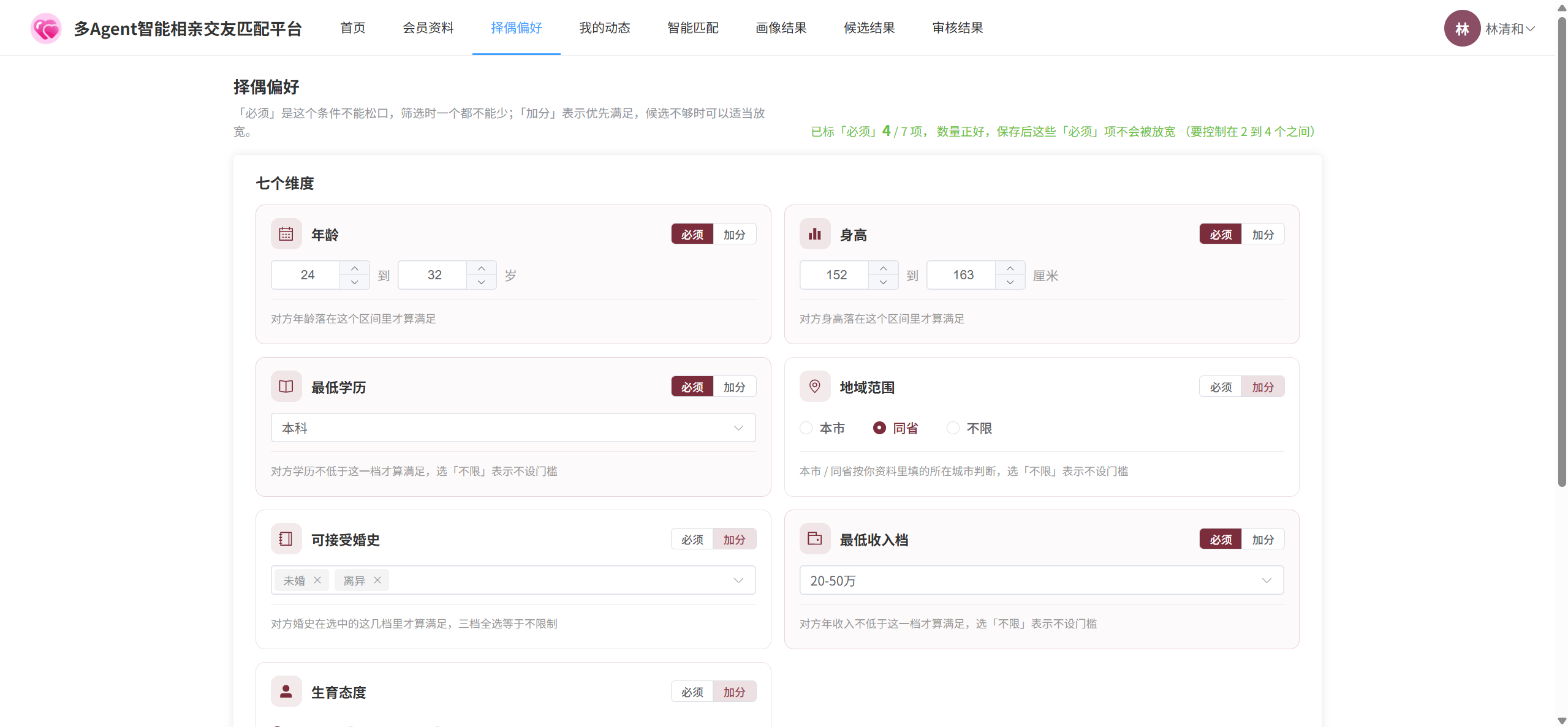Increase maximum age with up arrow
Image resolution: width=1568 pixels, height=727 pixels.
[x=482, y=268]
